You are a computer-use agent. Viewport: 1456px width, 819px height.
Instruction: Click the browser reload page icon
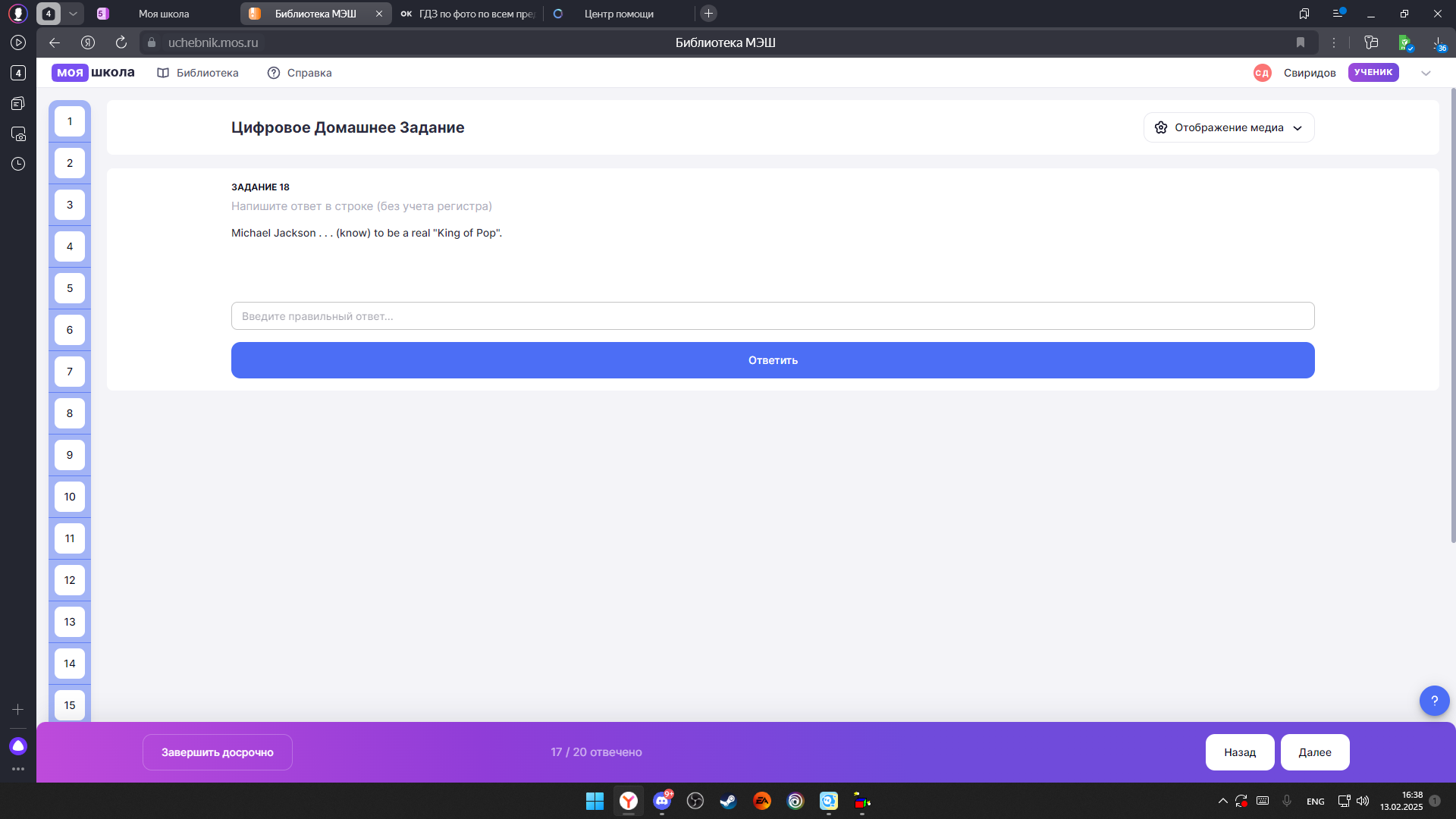tap(121, 42)
